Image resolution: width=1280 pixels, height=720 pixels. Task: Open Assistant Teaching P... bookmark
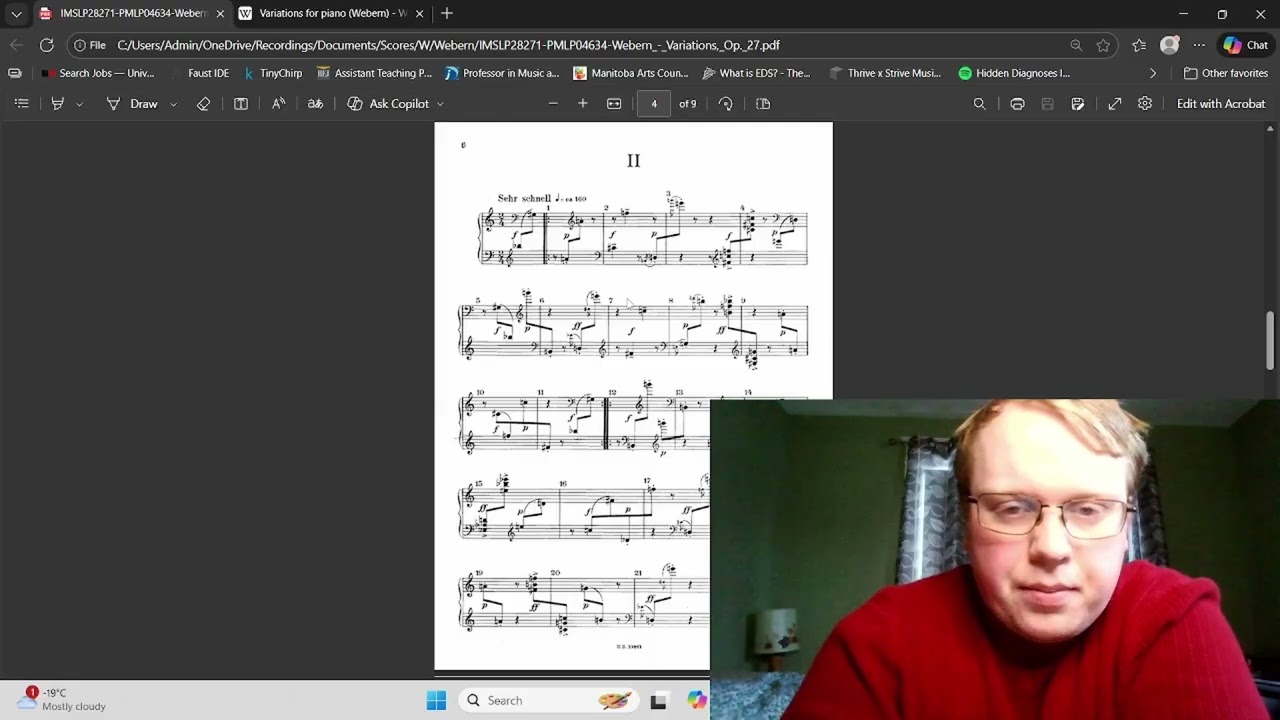374,73
